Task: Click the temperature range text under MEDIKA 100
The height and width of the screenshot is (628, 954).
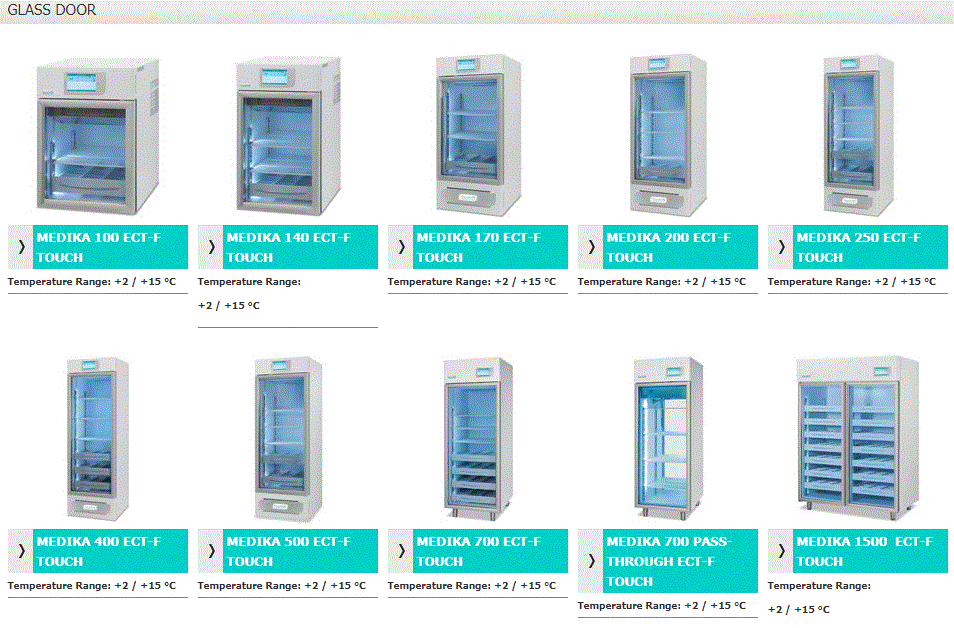Action: [92, 282]
